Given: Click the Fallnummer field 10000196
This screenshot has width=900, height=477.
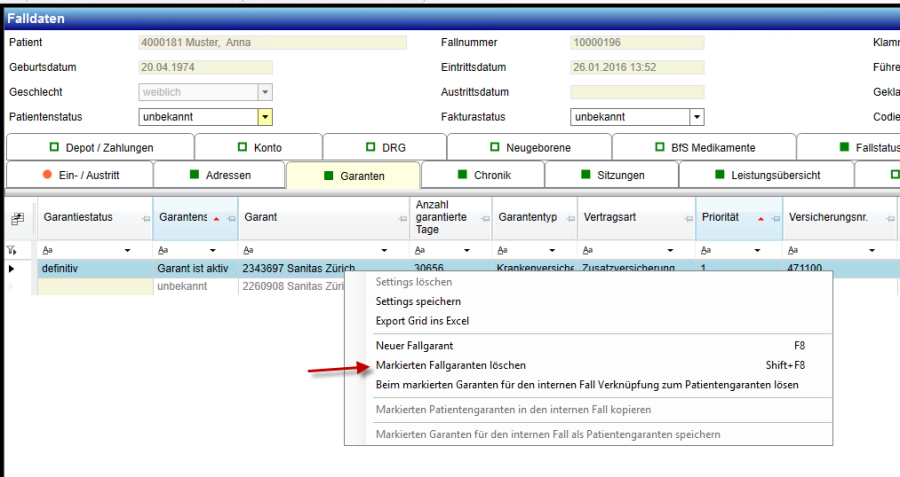Looking at the screenshot, I should coord(637,42).
